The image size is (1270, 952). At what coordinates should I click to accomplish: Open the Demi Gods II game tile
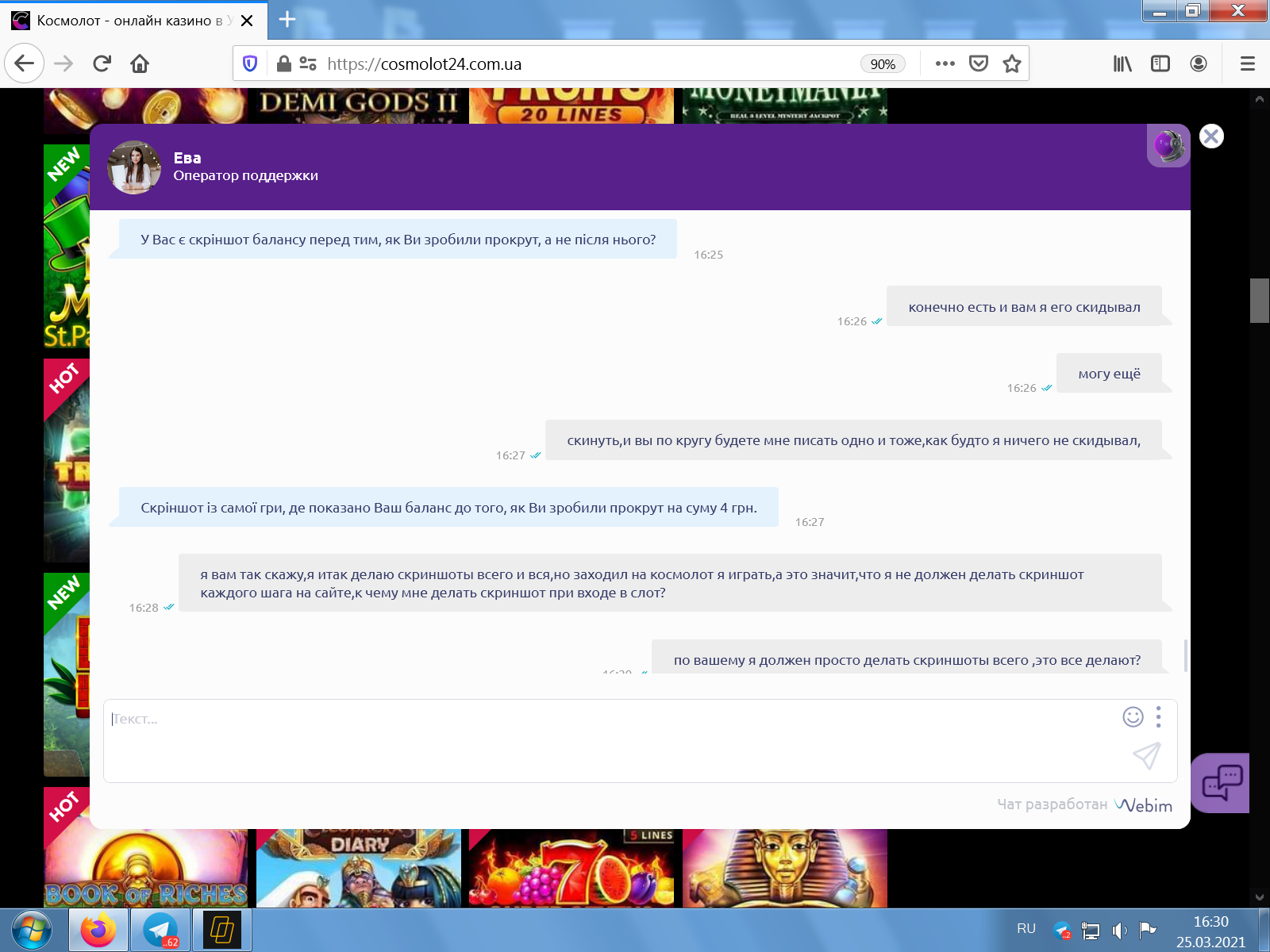point(359,106)
